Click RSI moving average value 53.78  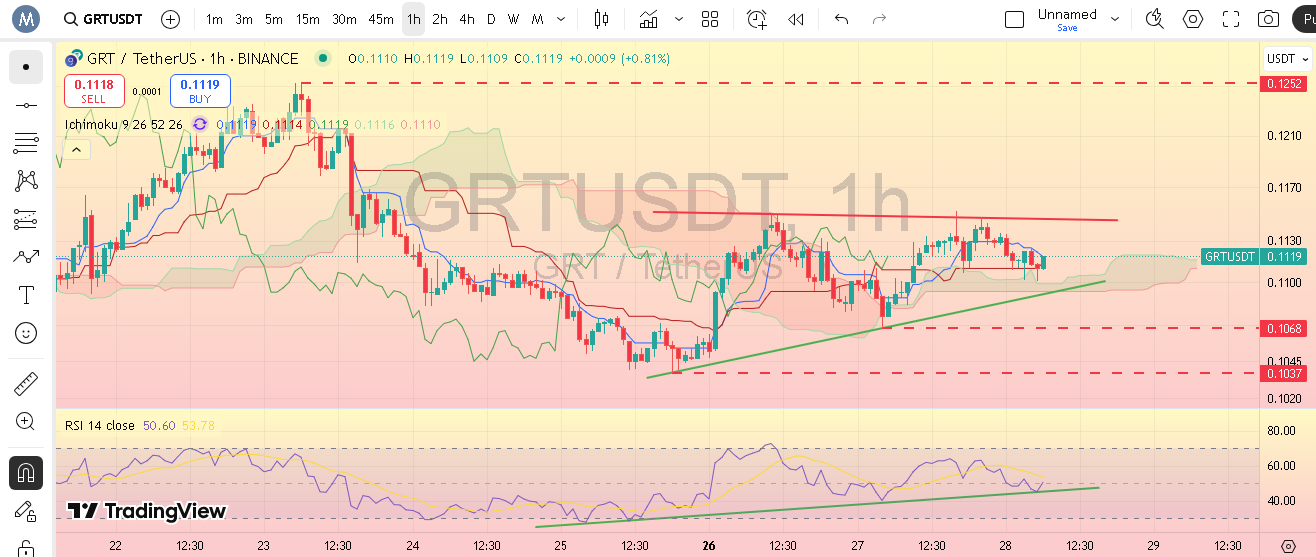(198, 426)
